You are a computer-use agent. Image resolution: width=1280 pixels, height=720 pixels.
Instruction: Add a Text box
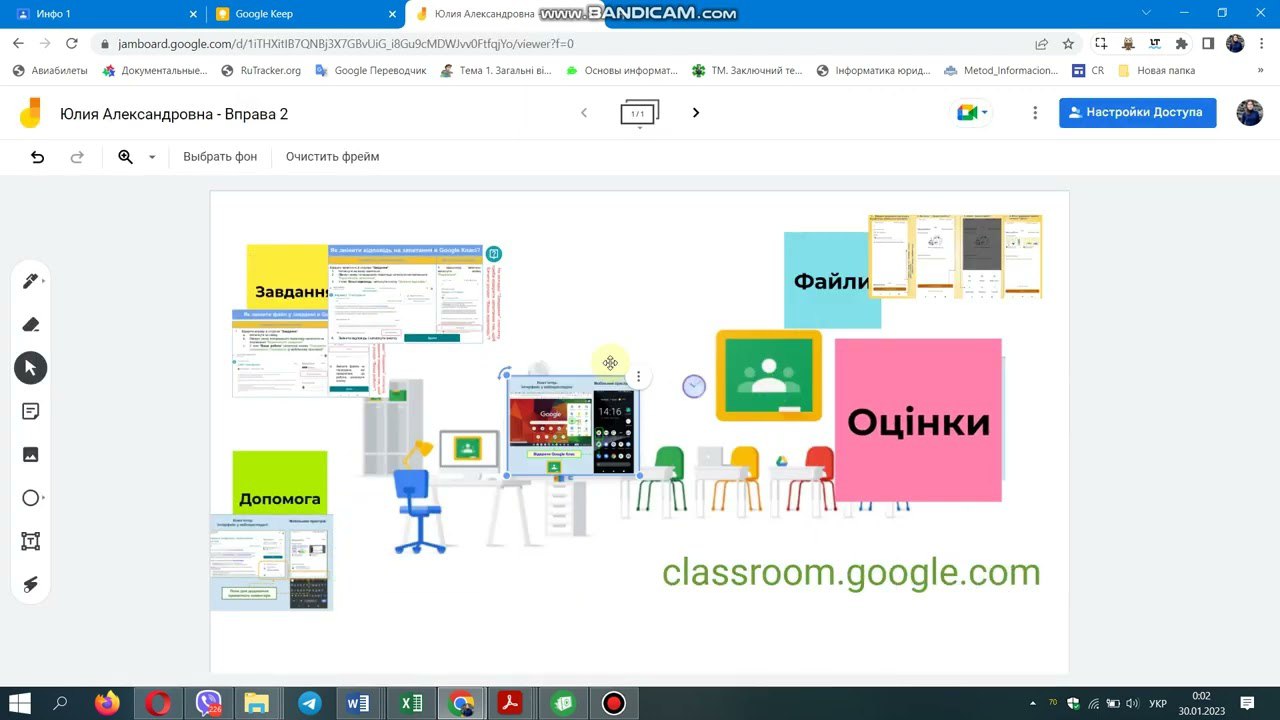pyautogui.click(x=31, y=541)
